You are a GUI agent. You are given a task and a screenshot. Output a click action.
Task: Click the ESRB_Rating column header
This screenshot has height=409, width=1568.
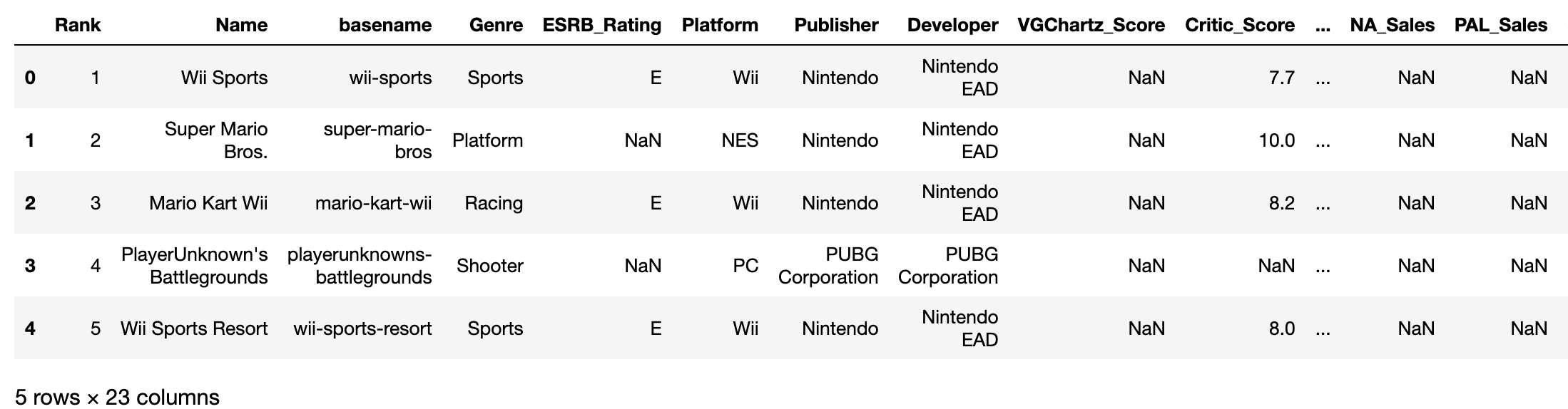[602, 26]
